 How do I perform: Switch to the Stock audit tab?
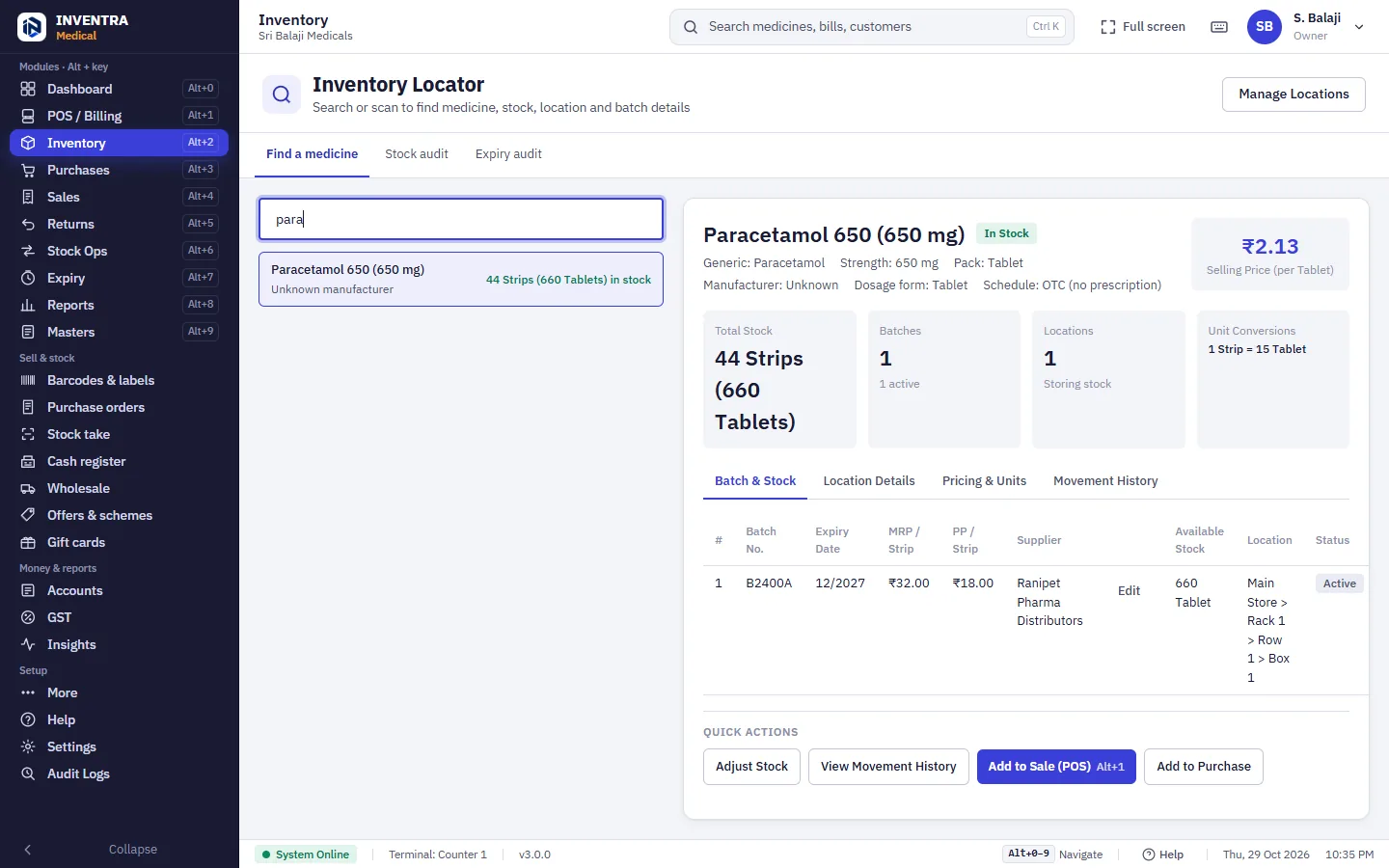point(417,154)
